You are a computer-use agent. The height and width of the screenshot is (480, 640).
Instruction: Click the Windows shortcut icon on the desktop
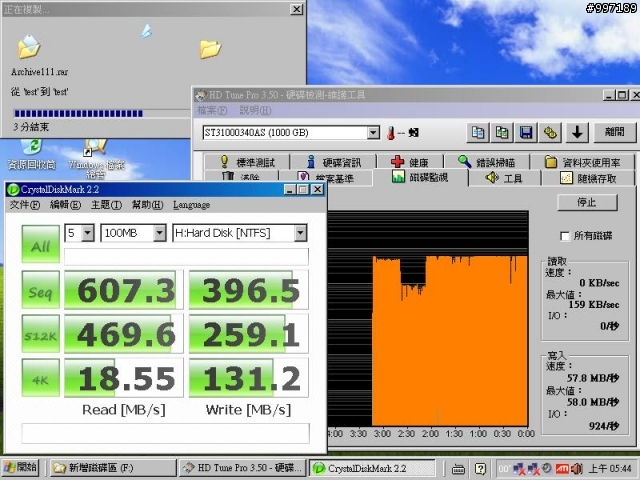pos(96,158)
